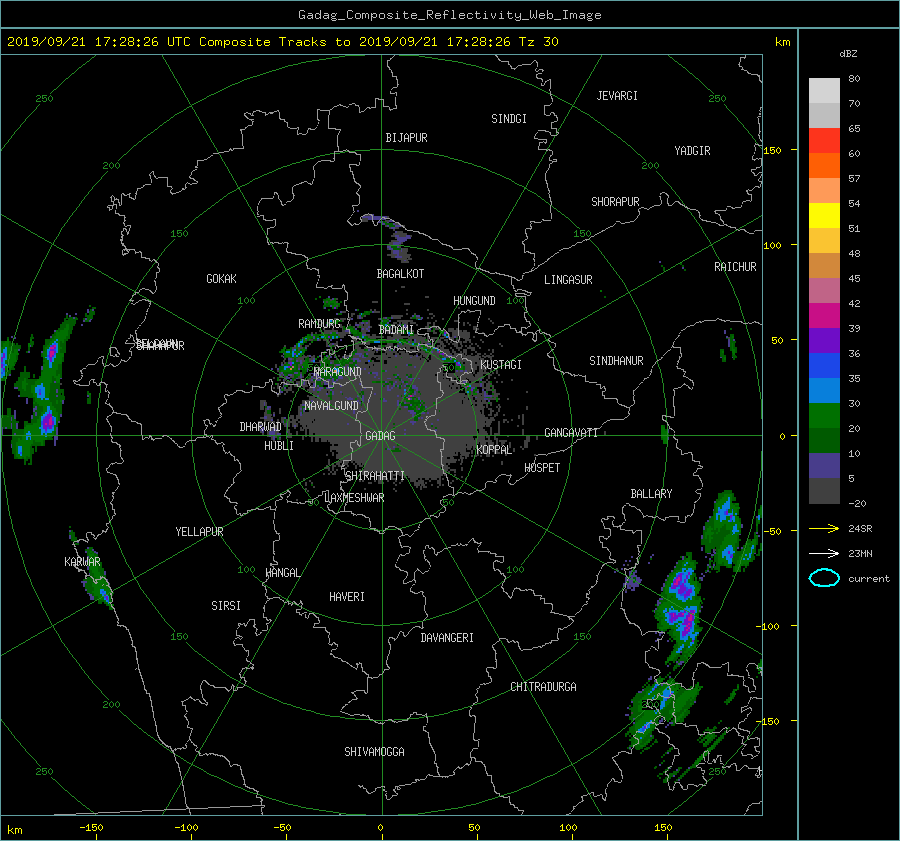Select the red 60-65 dBZ color swatch
This screenshot has width=900, height=841.
pos(824,141)
